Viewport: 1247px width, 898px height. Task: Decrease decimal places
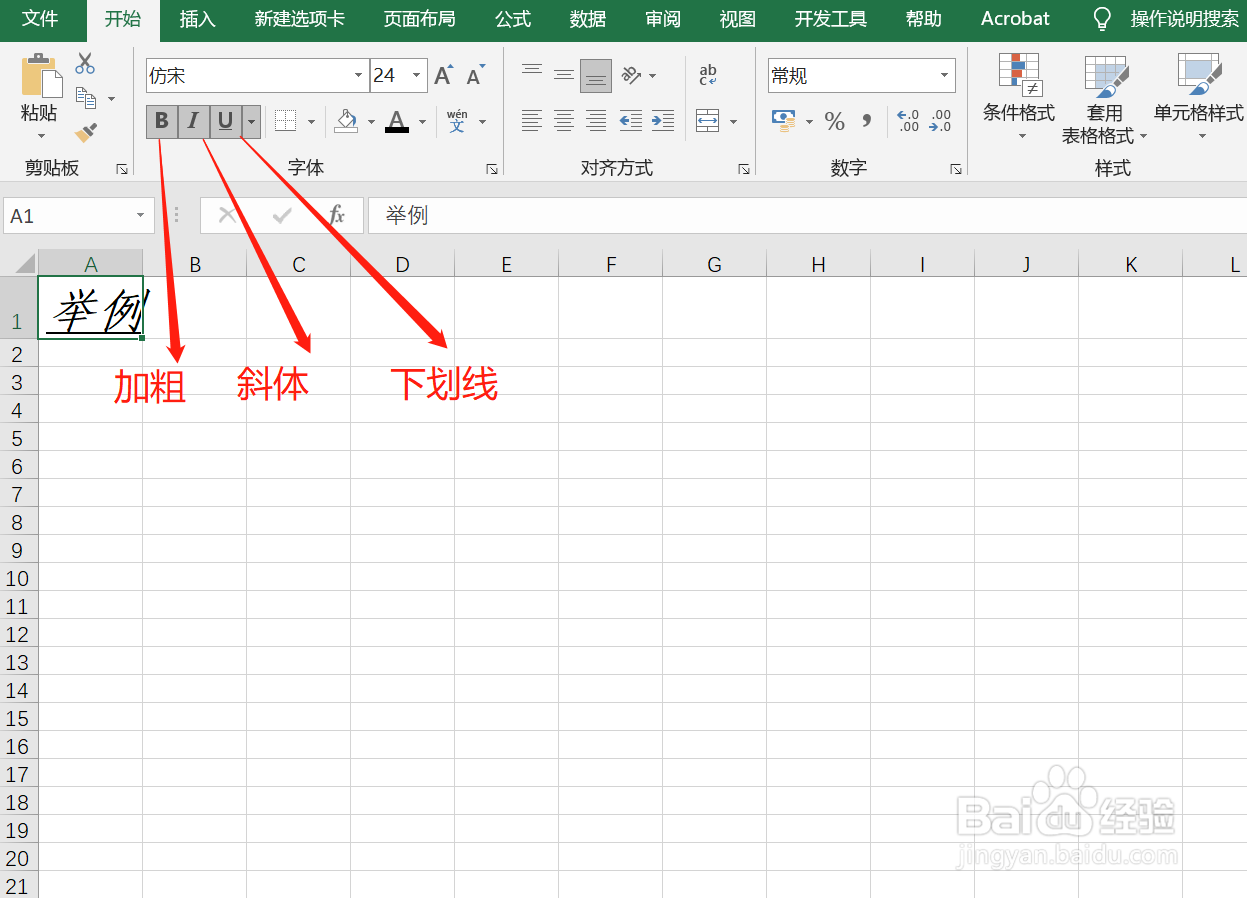[x=940, y=121]
